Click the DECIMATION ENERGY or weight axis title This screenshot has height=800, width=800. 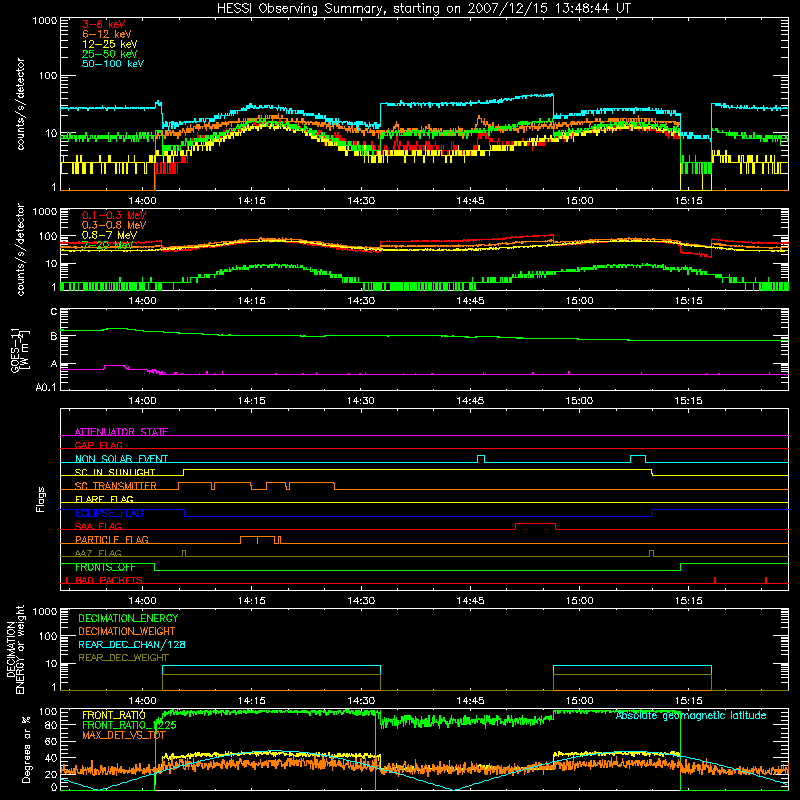coord(15,649)
